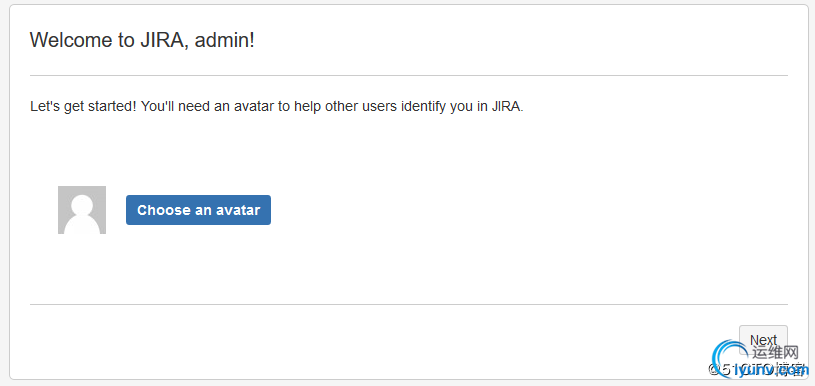Click the "Let's get started!" sentence
This screenshot has height=386, width=815.
click(84, 107)
